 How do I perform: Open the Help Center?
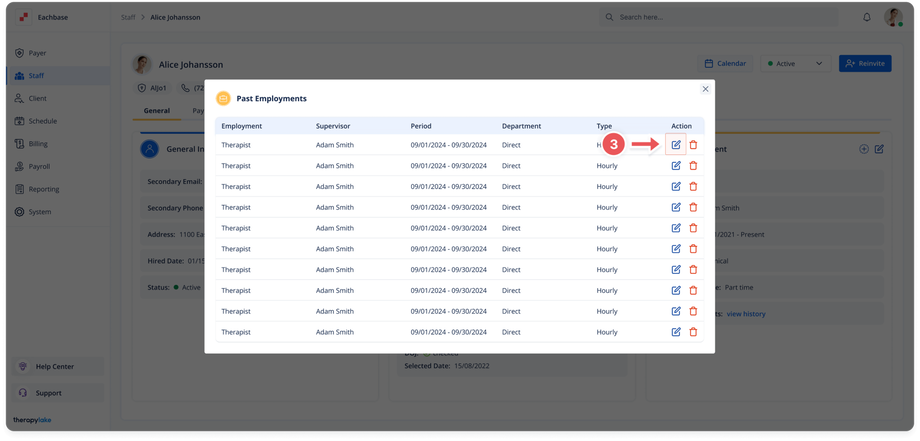click(55, 367)
